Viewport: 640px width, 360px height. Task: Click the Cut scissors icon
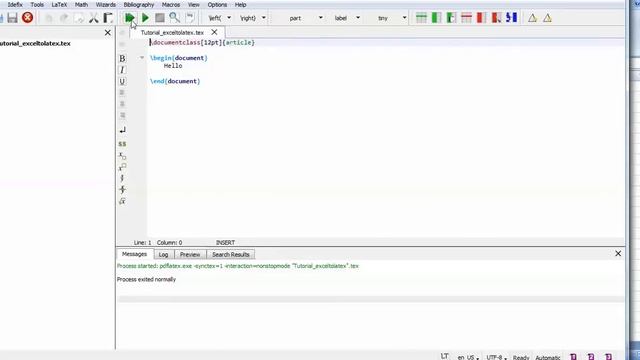pos(93,18)
